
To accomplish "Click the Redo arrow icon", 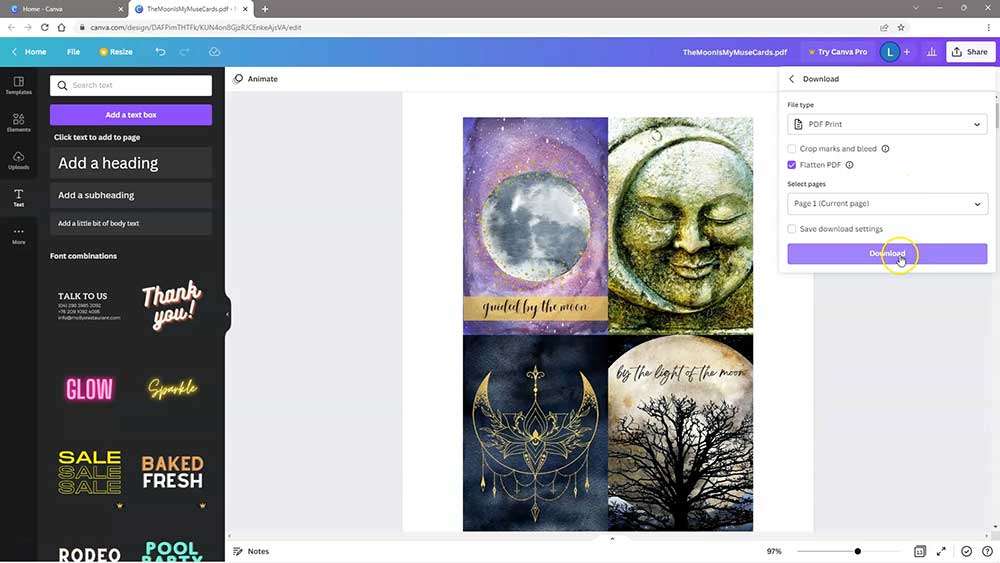I will click(x=184, y=52).
